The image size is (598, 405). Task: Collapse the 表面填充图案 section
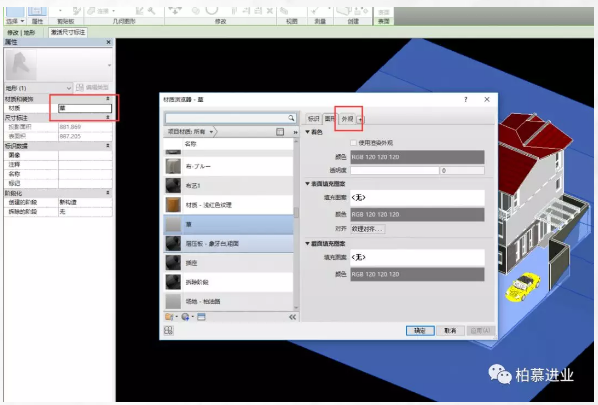pyautogui.click(x=307, y=184)
